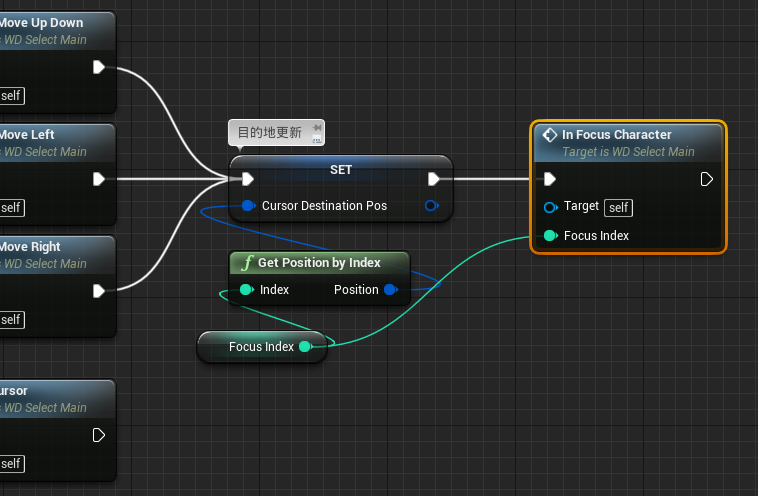Click the Position label on Get Position node
The width and height of the screenshot is (758, 496).
pos(356,290)
